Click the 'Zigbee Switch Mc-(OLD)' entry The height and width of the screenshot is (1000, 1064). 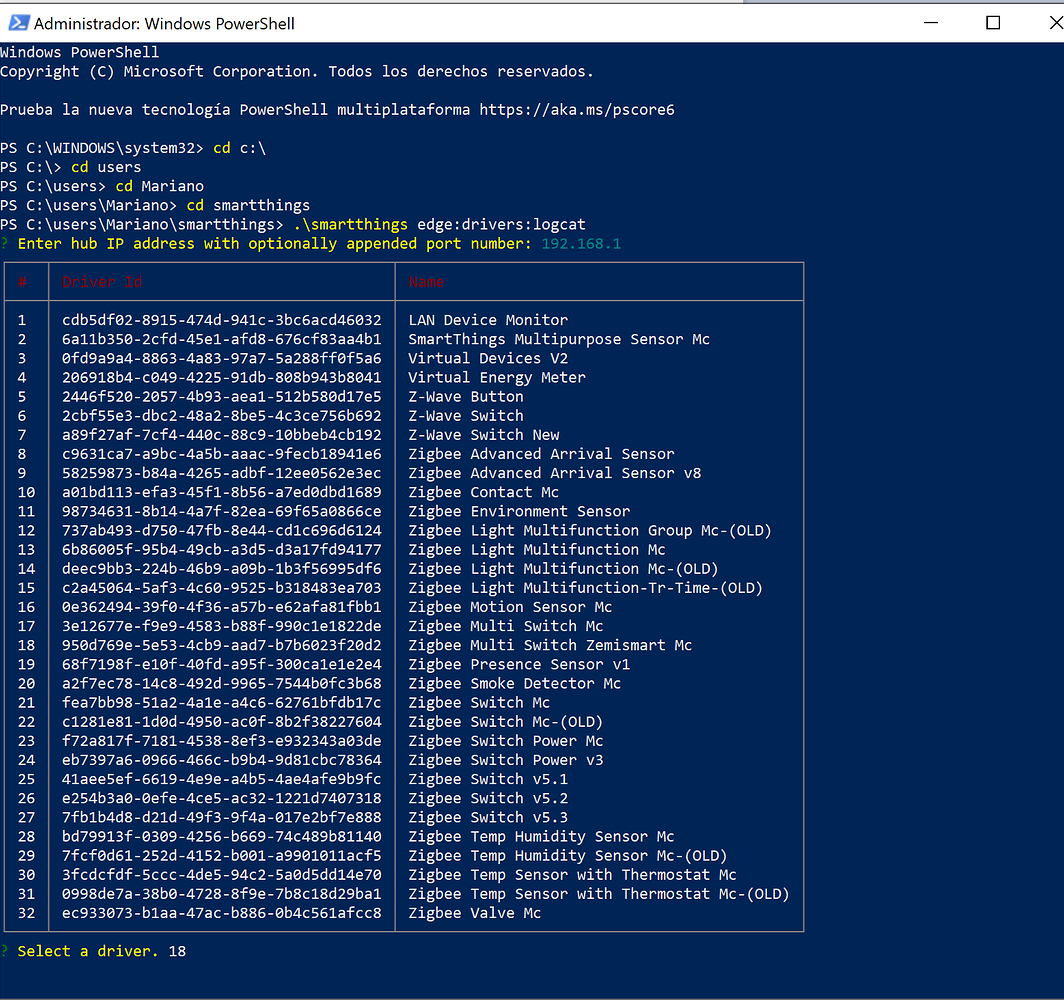tap(506, 722)
